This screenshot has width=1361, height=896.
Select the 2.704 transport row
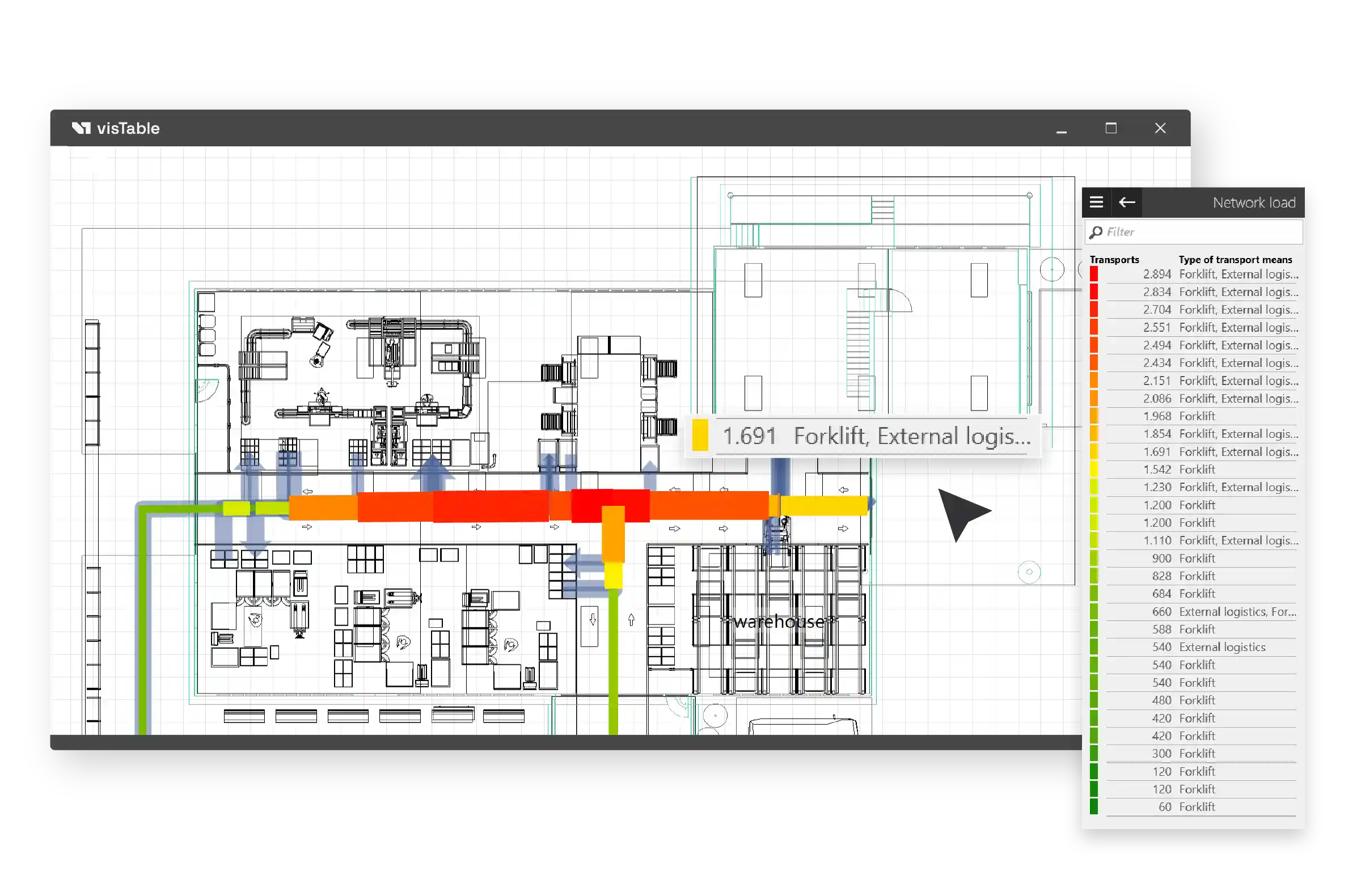coord(1194,310)
